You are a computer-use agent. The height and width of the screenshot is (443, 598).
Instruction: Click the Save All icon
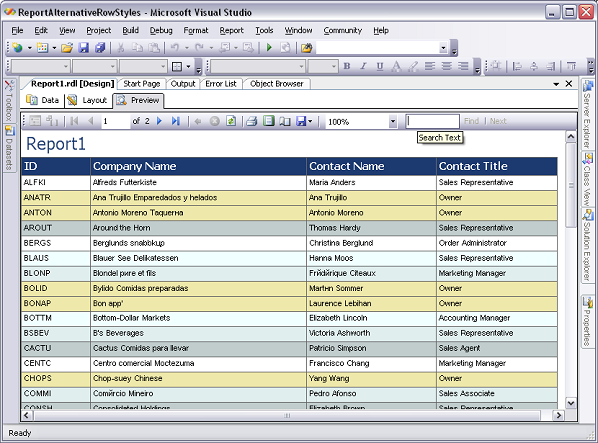click(100, 48)
